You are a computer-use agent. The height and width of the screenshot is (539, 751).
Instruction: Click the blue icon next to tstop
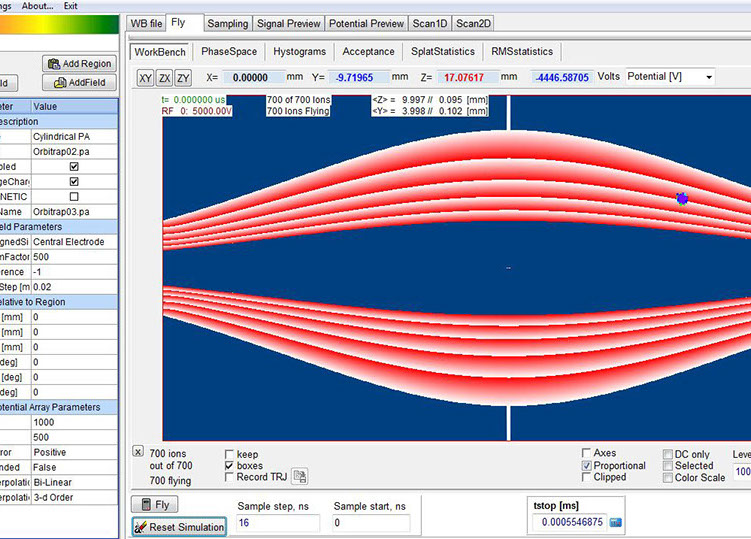coord(616,522)
